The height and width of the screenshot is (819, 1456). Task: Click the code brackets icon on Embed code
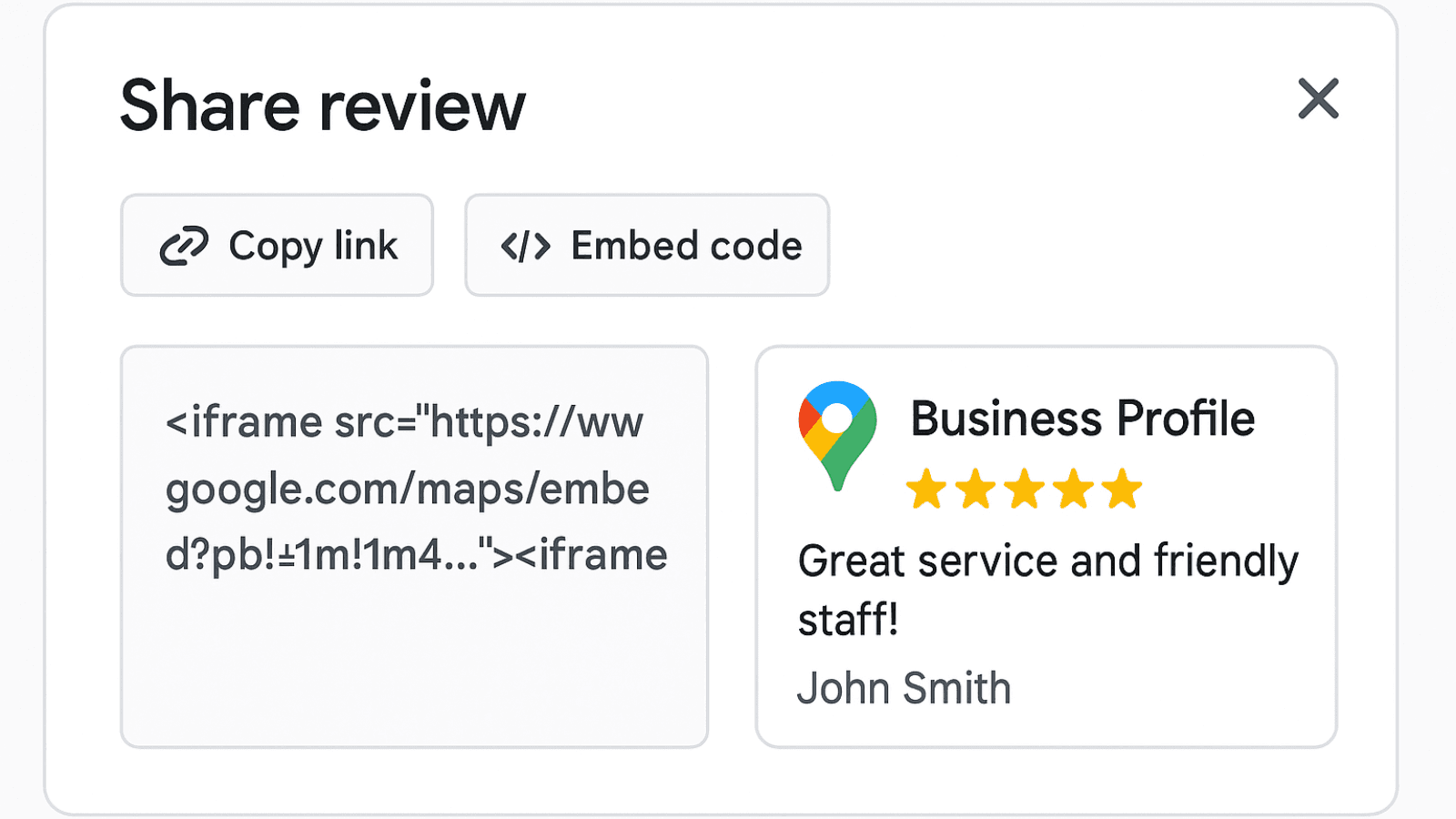(x=526, y=244)
